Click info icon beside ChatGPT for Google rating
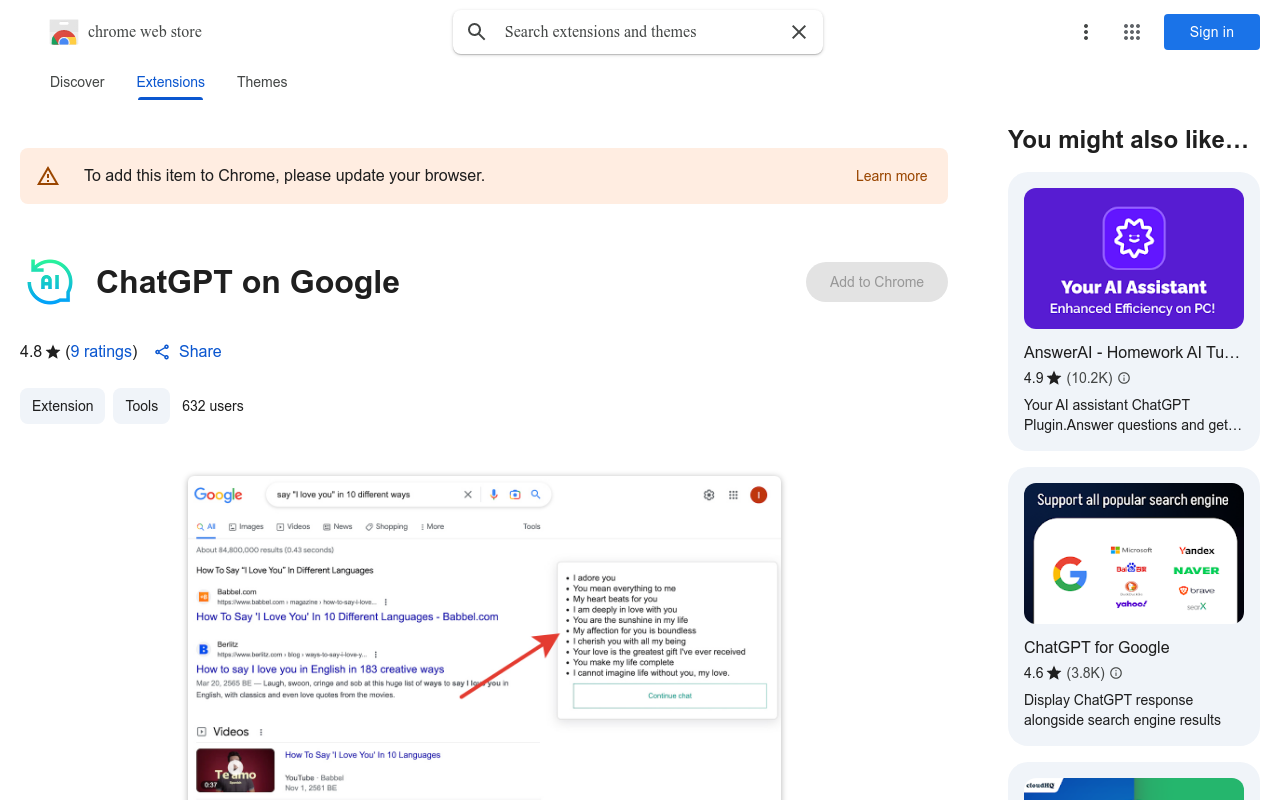The width and height of the screenshot is (1280, 800). coord(1116,673)
